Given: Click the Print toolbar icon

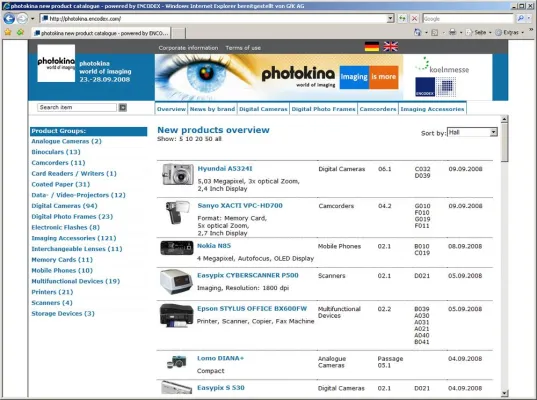Looking at the screenshot, I should (452, 32).
